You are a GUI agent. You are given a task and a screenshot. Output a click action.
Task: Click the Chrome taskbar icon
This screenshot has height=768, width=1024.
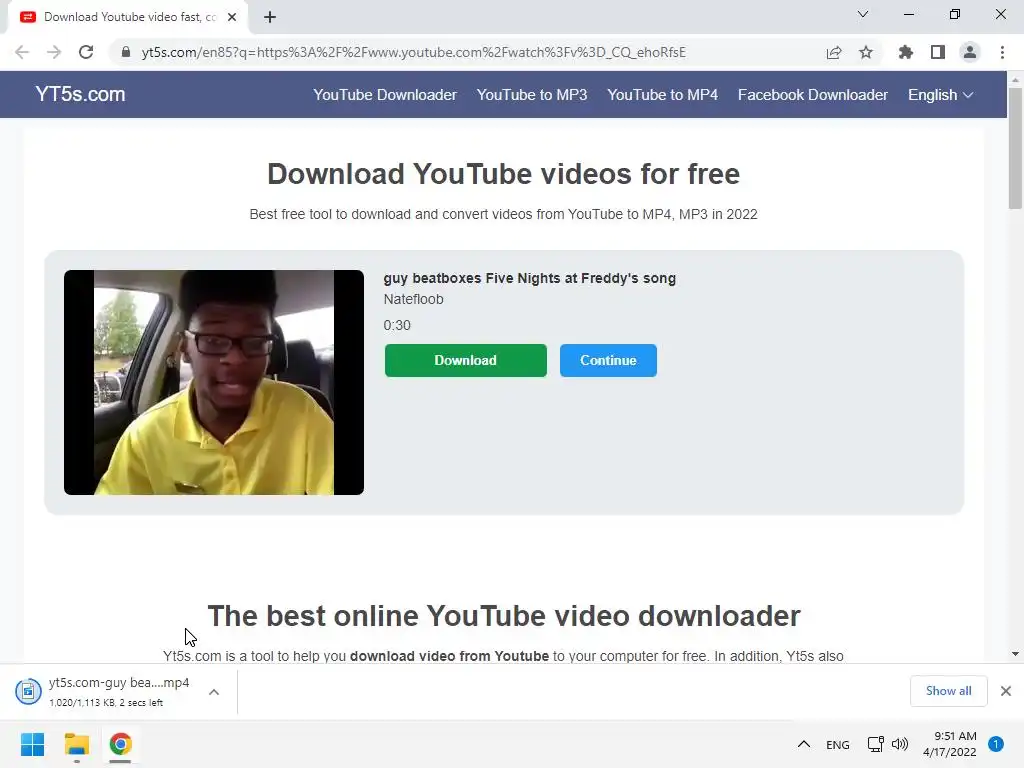pos(120,744)
